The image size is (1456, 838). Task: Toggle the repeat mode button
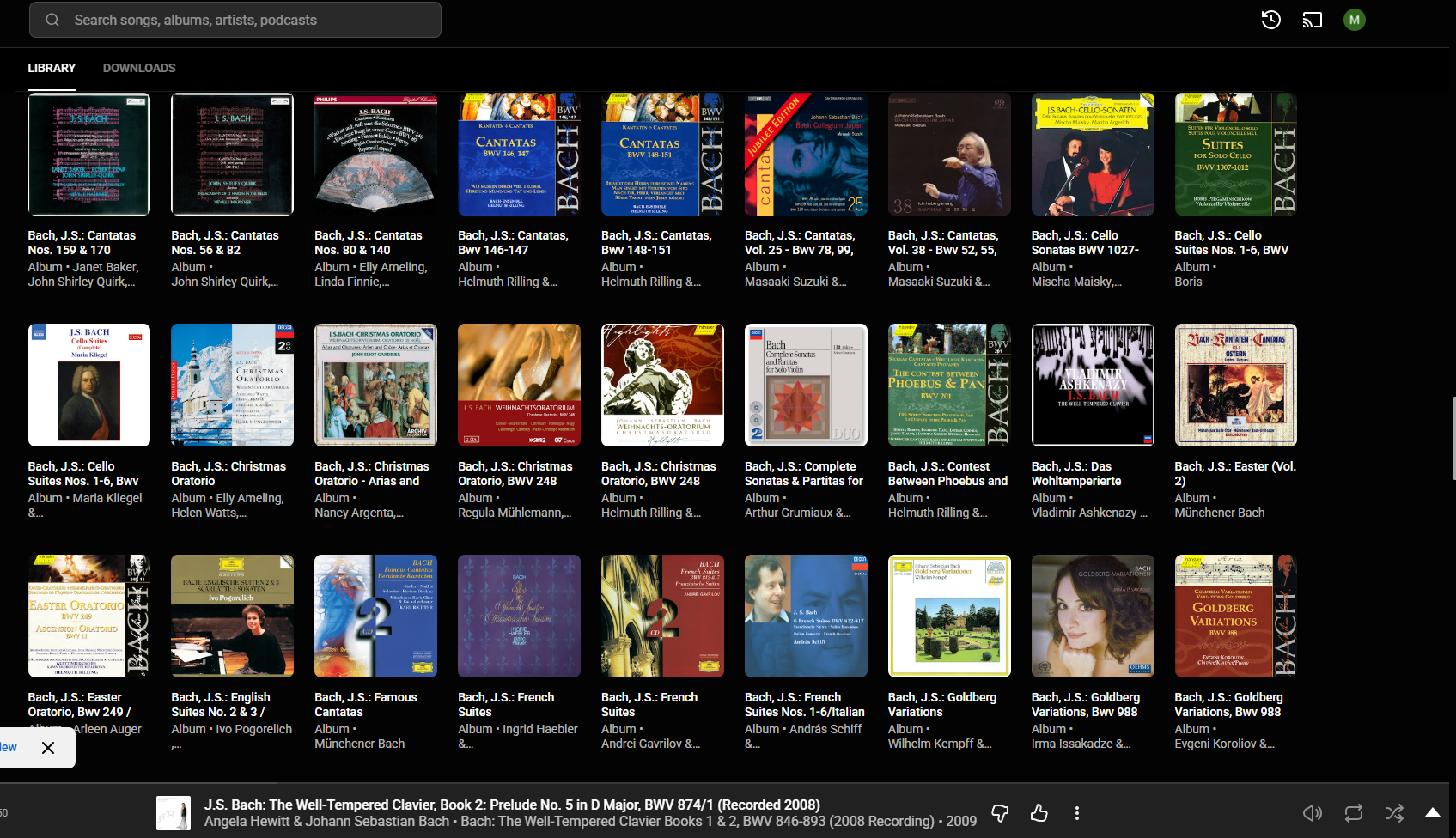click(x=1354, y=813)
